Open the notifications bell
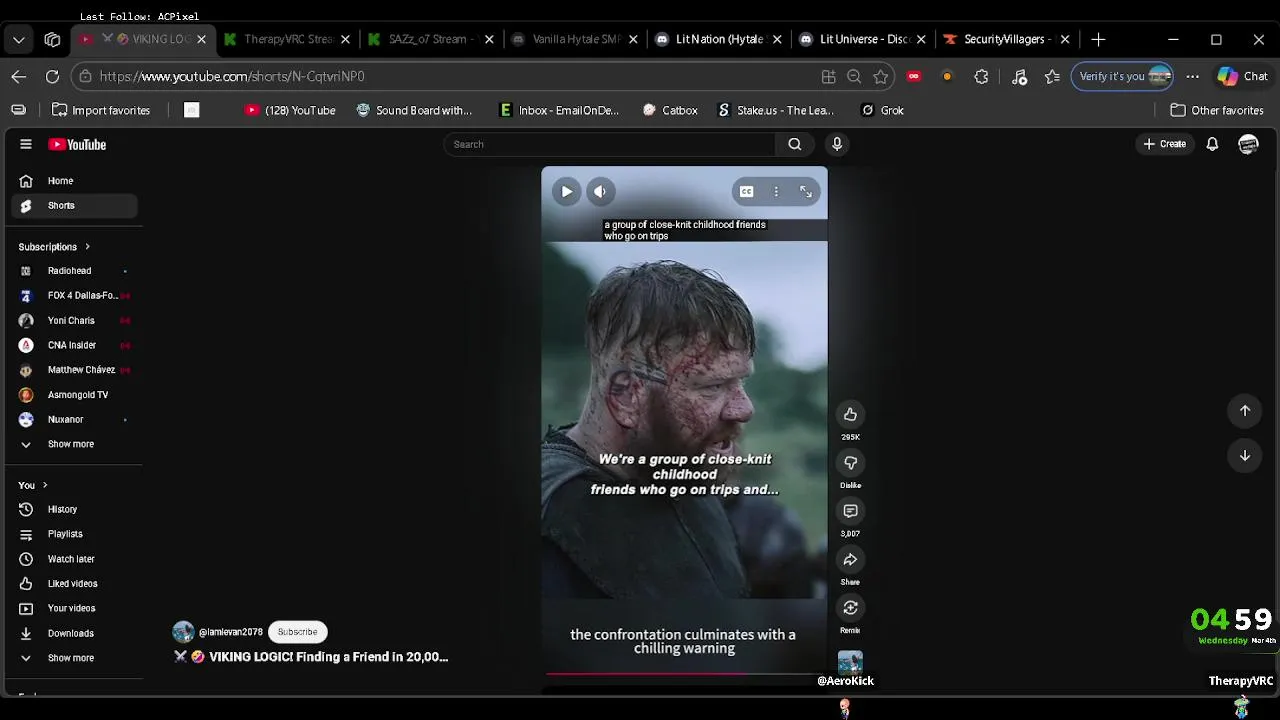The width and height of the screenshot is (1280, 720). (1212, 144)
